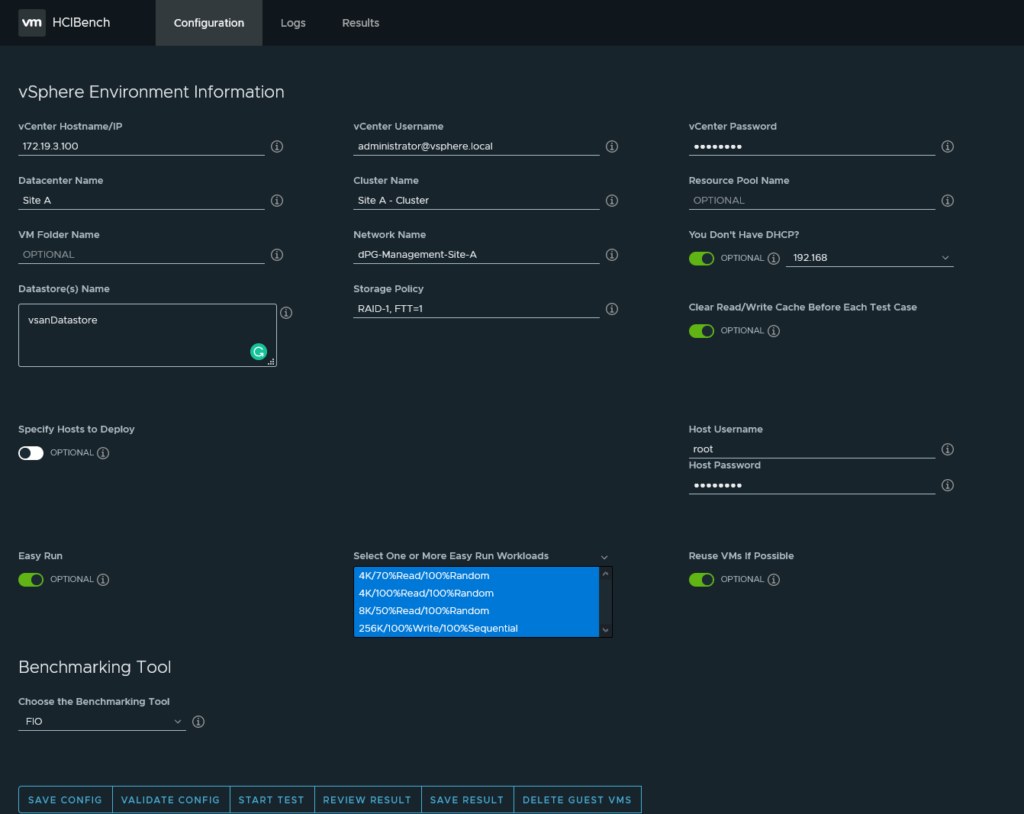The height and width of the screenshot is (814, 1024).
Task: Click inside the Datastore(s) Name textarea
Action: pyautogui.click(x=147, y=335)
